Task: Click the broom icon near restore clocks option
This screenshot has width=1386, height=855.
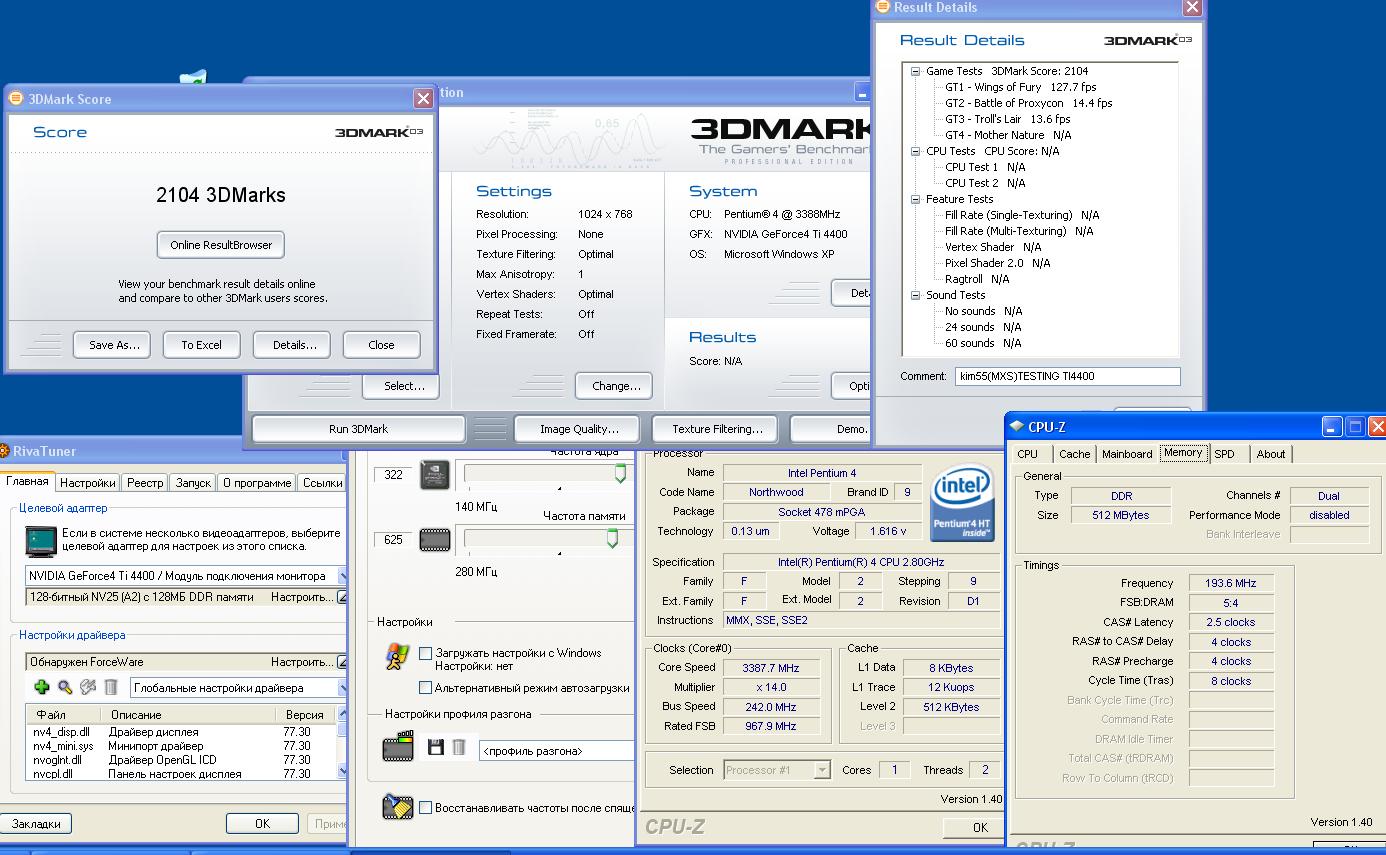Action: point(397,806)
